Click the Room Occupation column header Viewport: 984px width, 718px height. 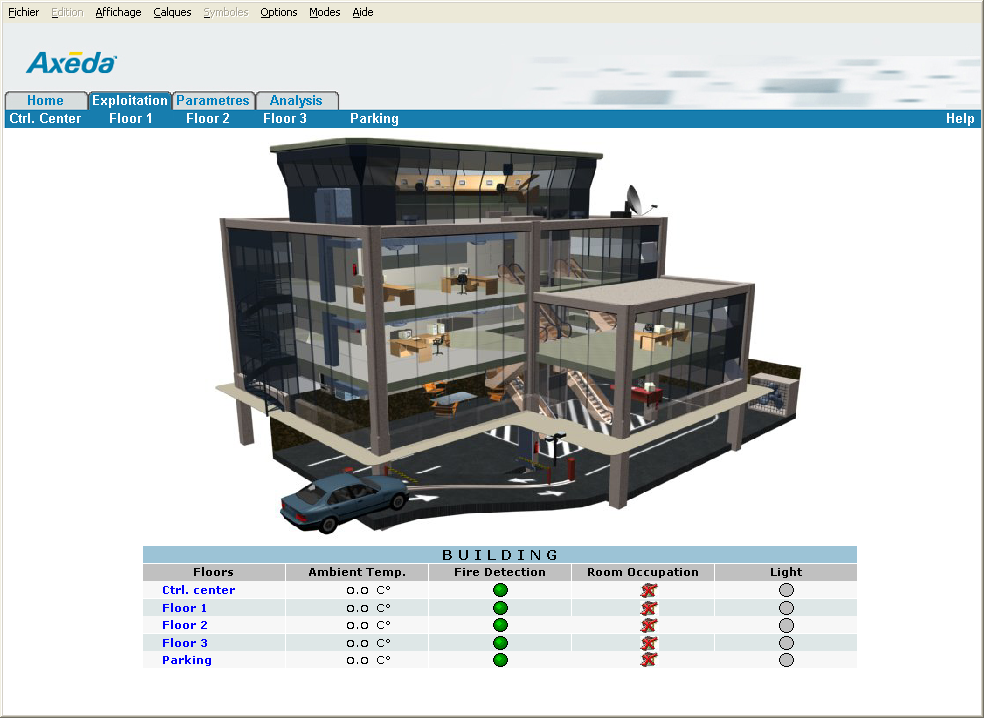coord(643,572)
